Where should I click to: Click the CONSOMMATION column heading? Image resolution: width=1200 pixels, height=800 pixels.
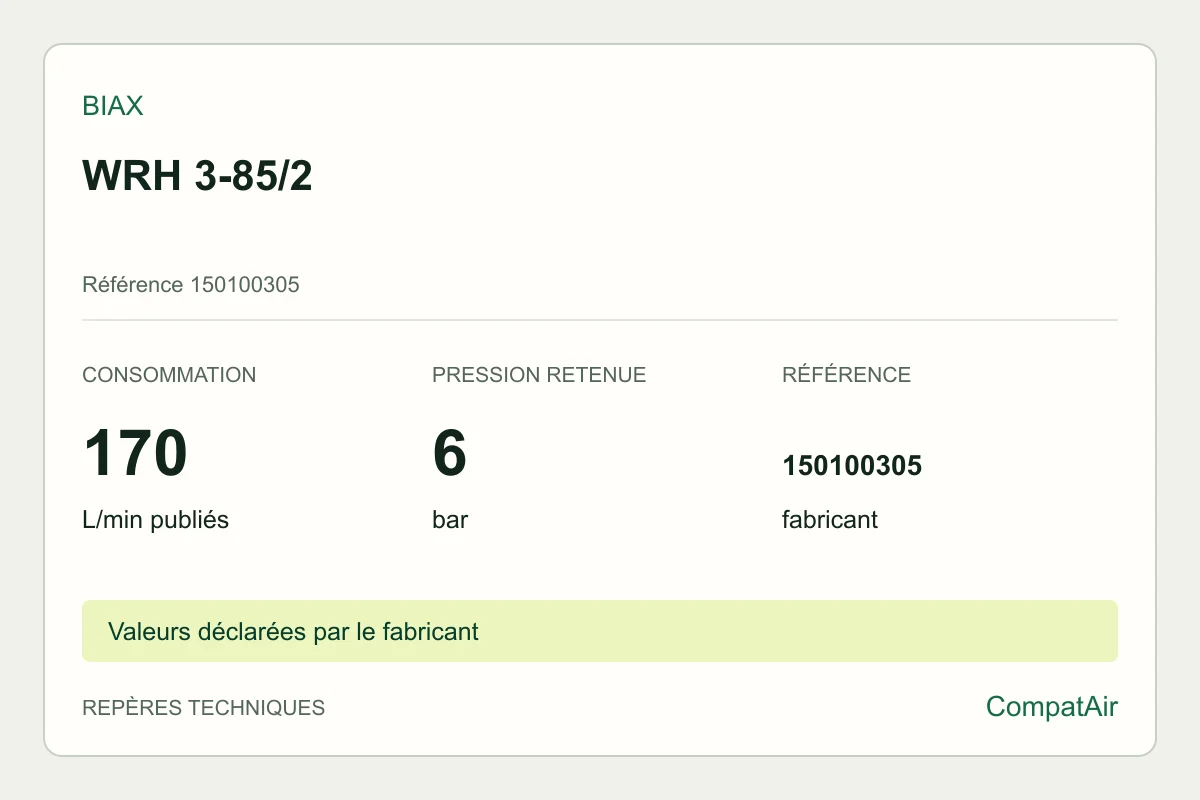[x=169, y=375]
